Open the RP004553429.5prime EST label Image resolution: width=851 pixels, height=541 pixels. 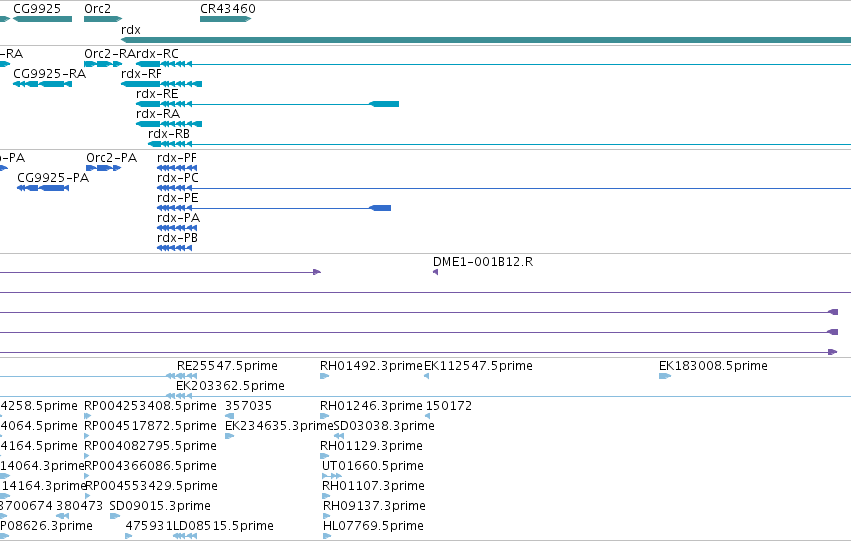tap(151, 486)
